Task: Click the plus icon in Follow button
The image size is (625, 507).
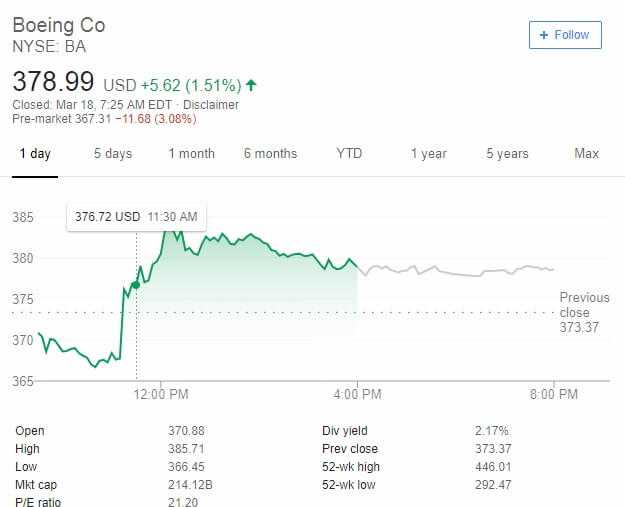Action: tap(543, 35)
